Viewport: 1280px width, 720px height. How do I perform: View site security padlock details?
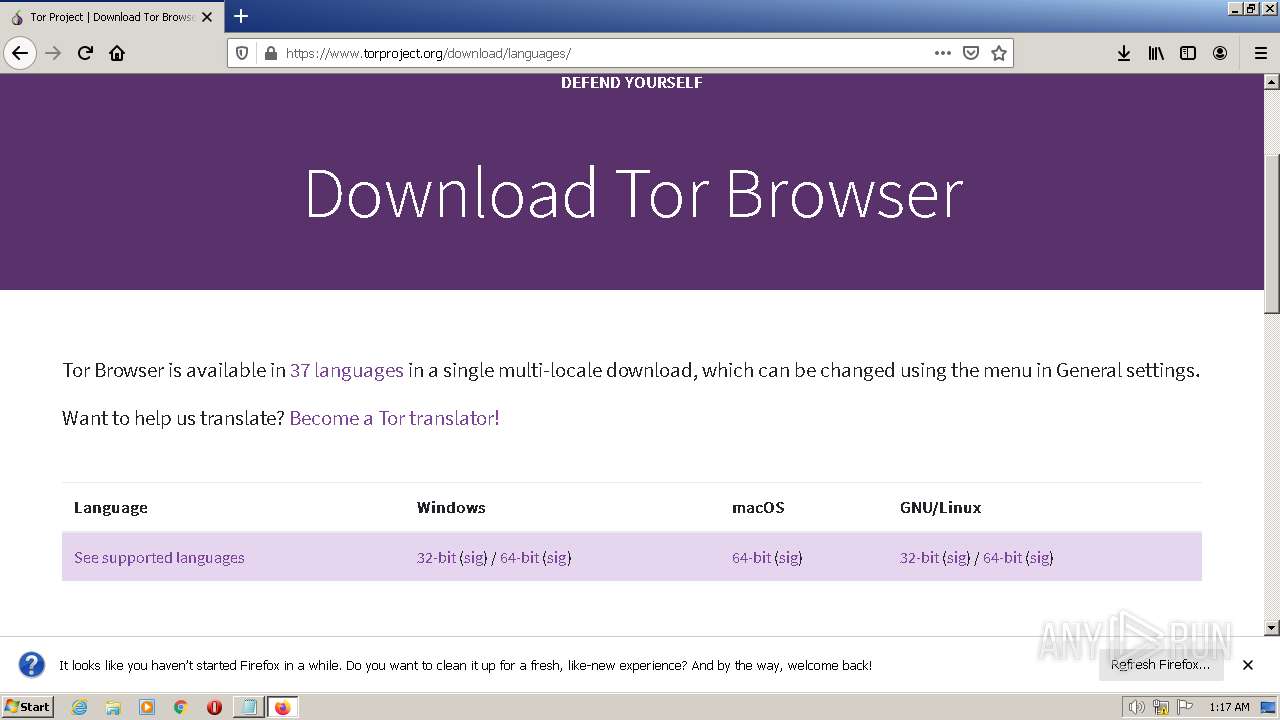click(x=270, y=53)
